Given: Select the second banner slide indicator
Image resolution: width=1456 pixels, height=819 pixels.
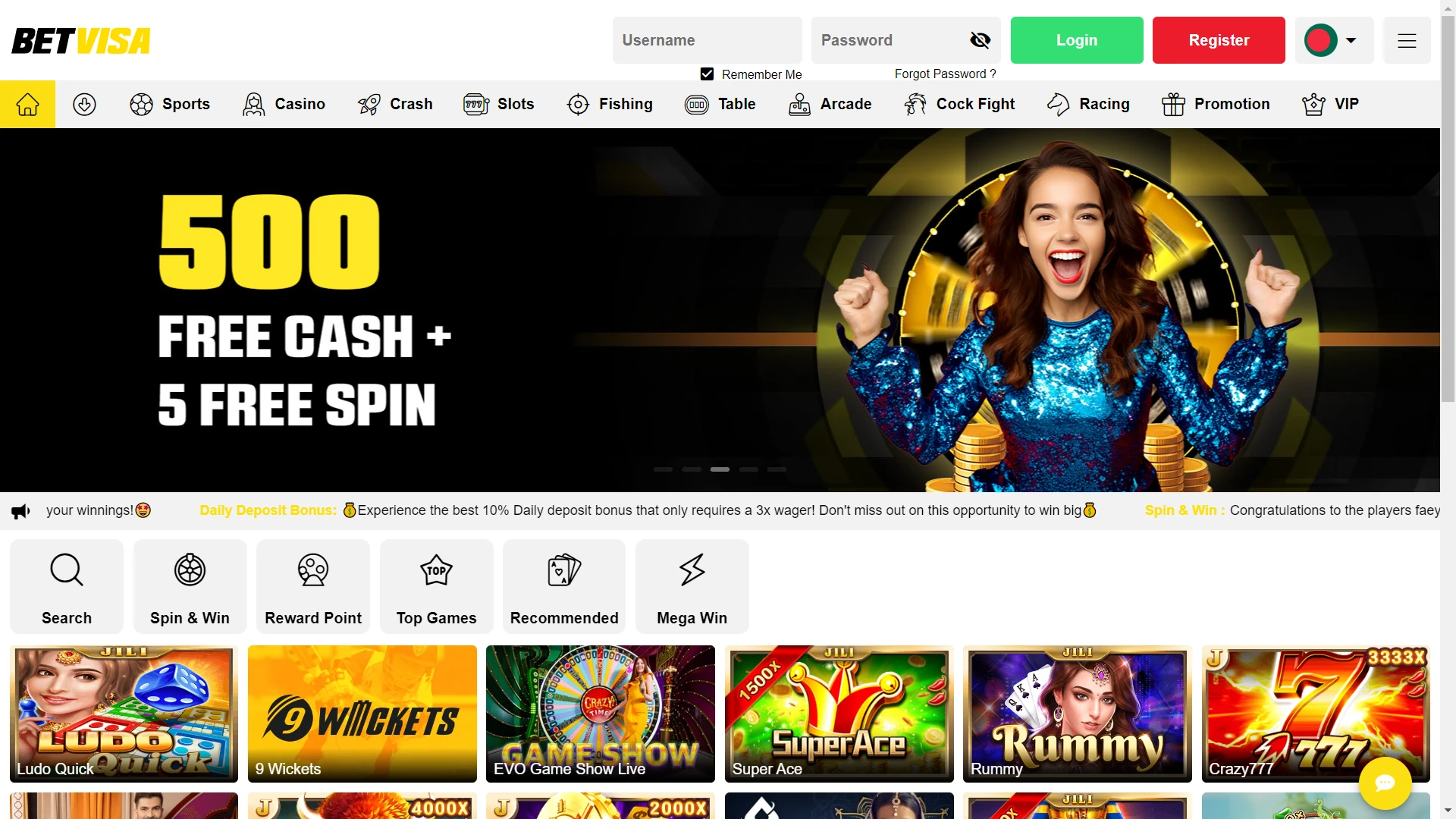Looking at the screenshot, I should click(x=692, y=469).
